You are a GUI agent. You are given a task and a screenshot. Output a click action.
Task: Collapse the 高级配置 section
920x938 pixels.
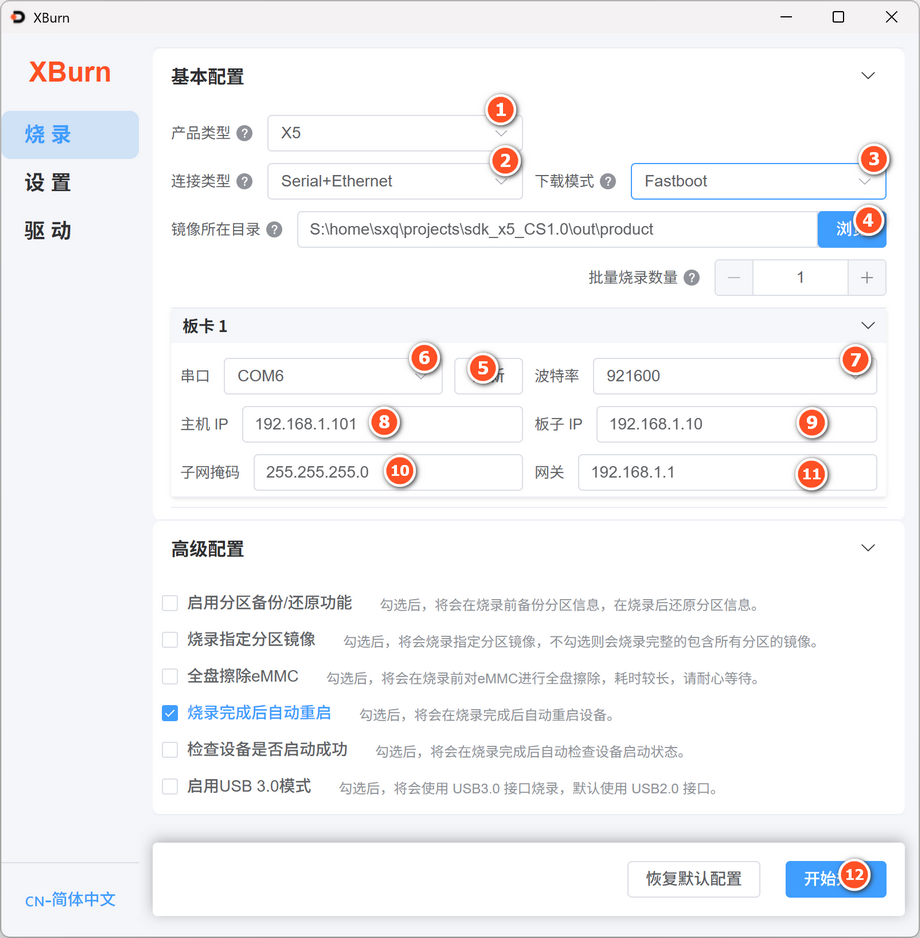(x=868, y=548)
